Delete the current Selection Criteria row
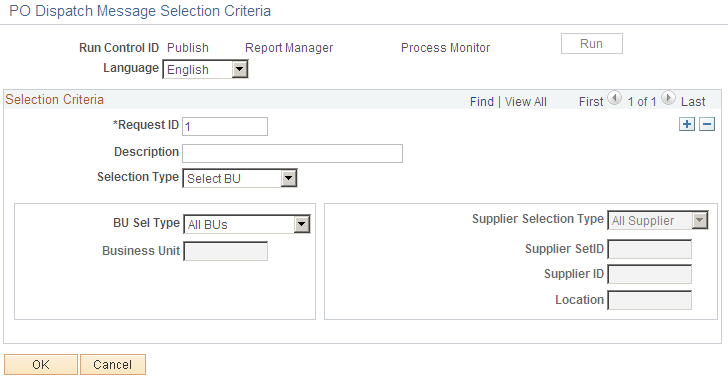Viewport: 728px width, 388px height. pos(707,124)
